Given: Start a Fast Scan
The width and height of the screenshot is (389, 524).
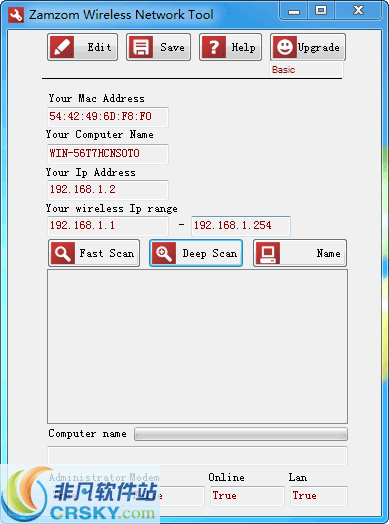Looking at the screenshot, I should 94,253.
